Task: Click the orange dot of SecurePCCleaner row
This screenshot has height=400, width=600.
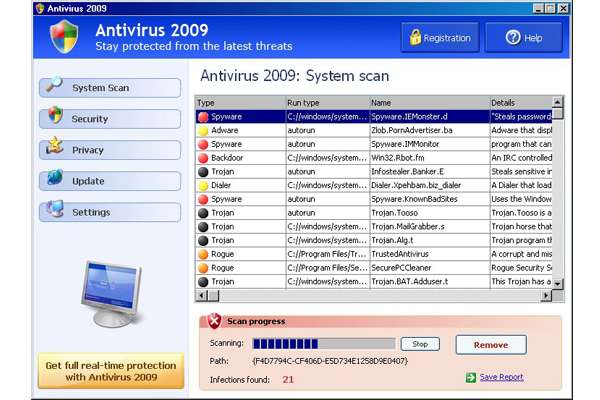Action: (x=203, y=268)
